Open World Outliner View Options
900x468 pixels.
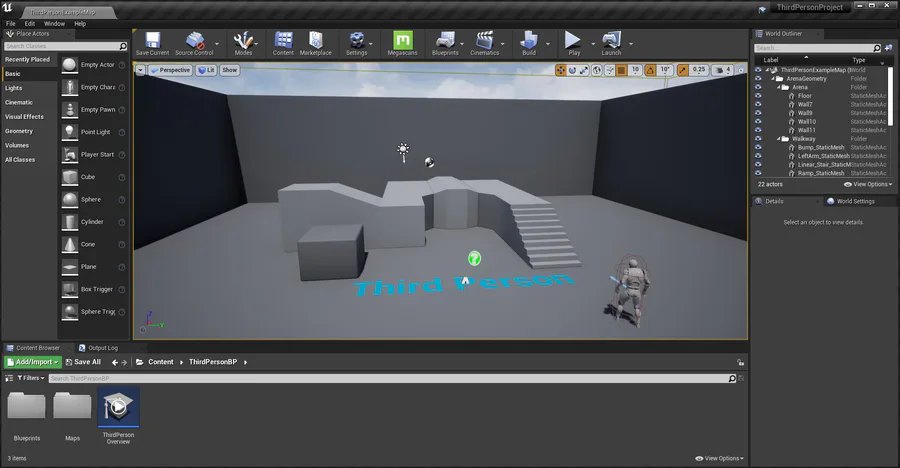click(x=868, y=184)
